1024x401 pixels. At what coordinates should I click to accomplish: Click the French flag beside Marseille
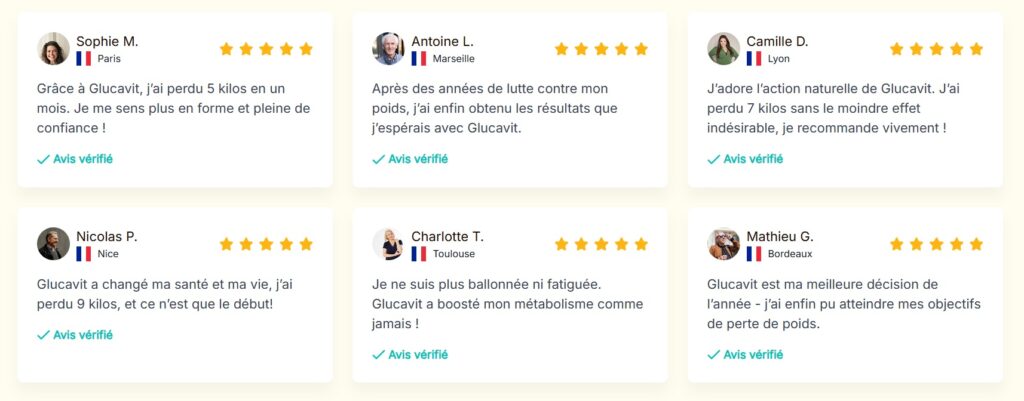[419, 58]
